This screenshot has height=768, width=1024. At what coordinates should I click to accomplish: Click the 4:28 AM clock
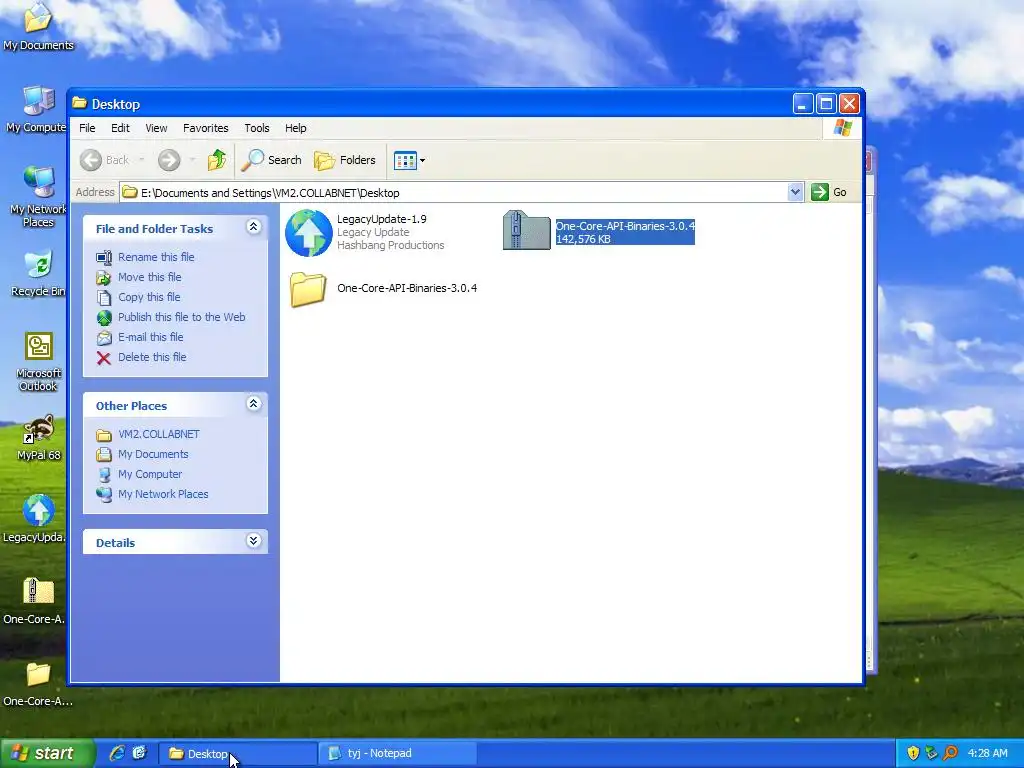tap(987, 754)
